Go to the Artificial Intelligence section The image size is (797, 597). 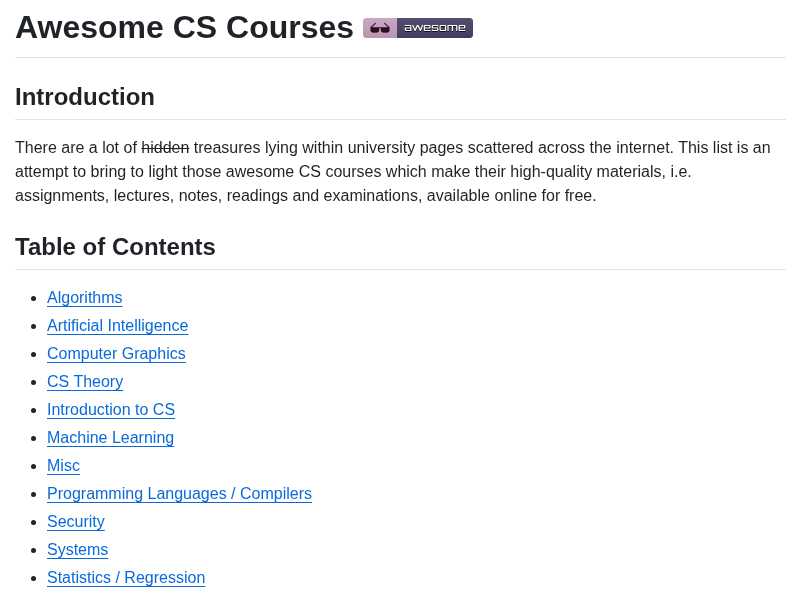(117, 325)
